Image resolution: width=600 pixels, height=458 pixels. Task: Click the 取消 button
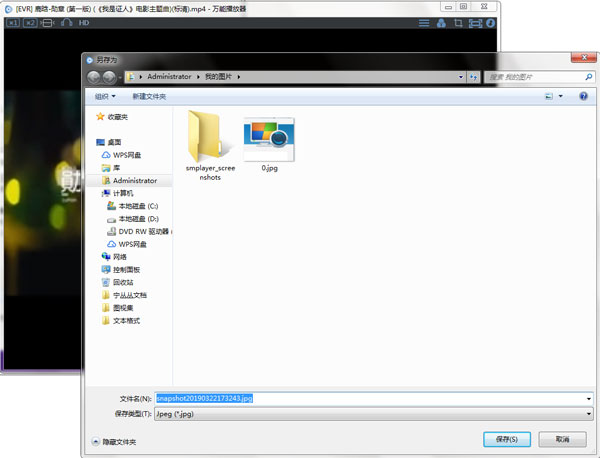tap(562, 440)
